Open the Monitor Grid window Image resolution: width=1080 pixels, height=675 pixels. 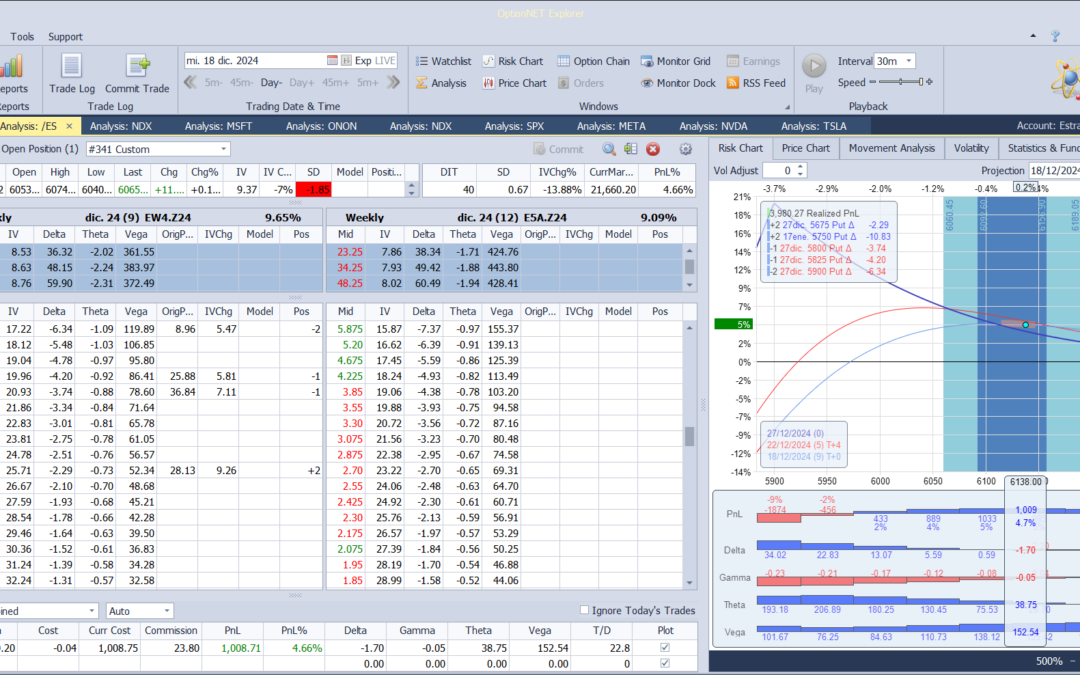pyautogui.click(x=675, y=61)
